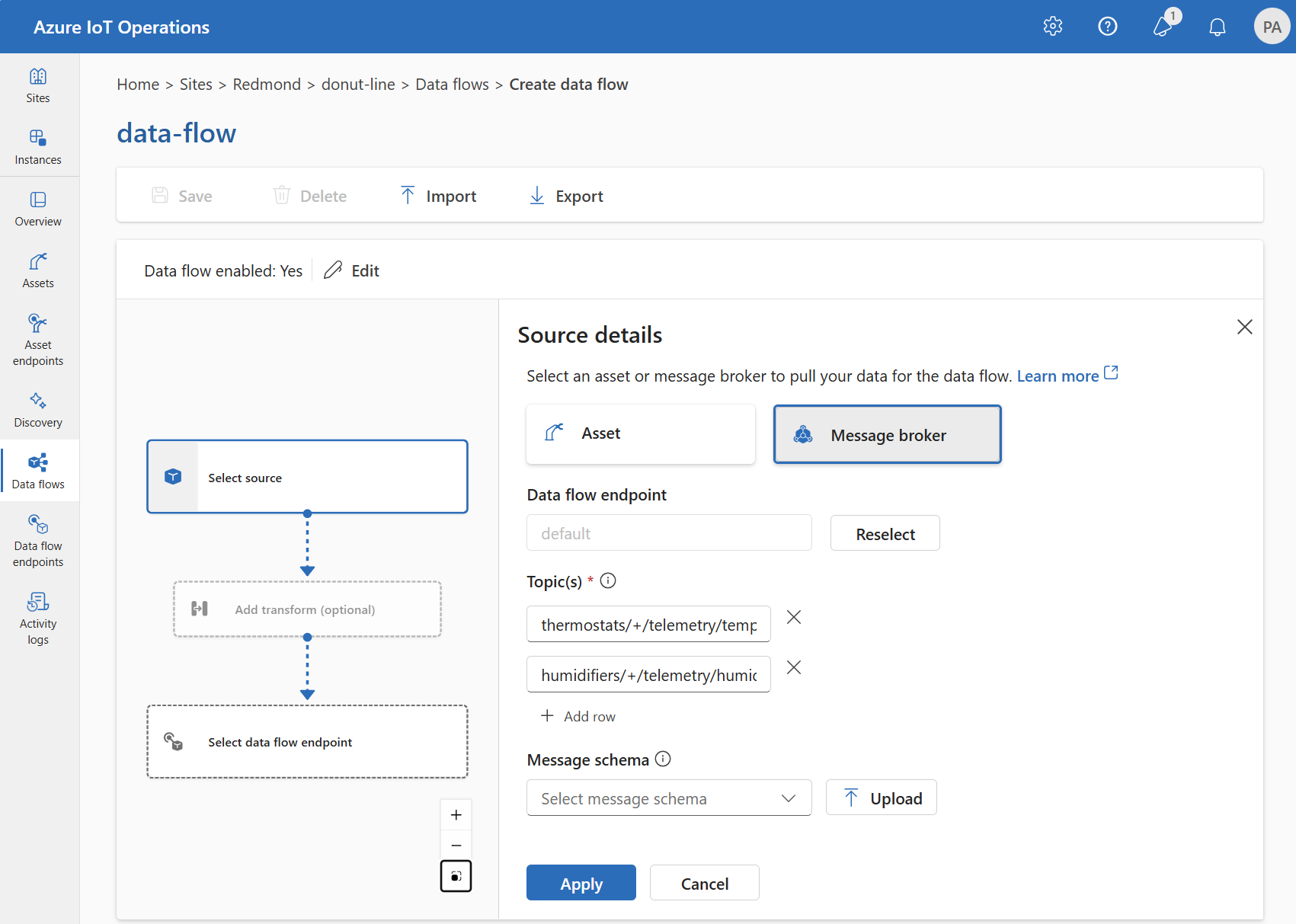
Task: Open Activity logs in sidebar
Action: [x=38, y=619]
